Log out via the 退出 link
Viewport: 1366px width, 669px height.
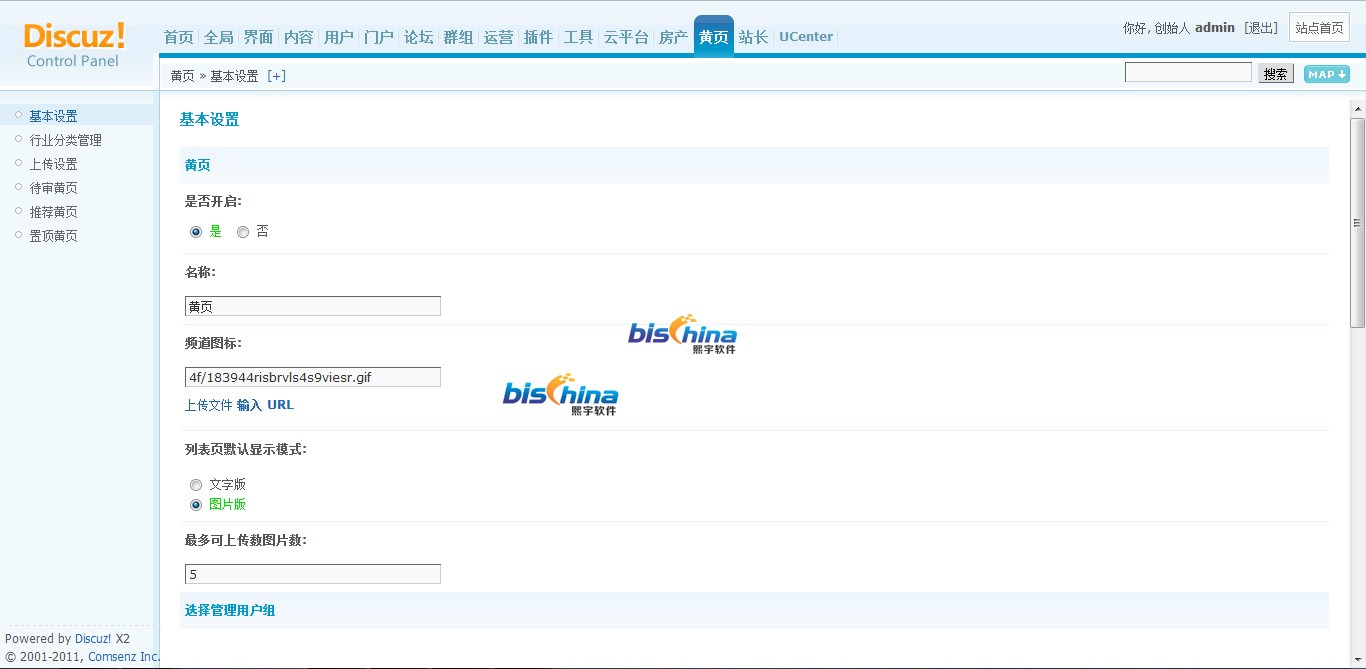coord(1261,28)
